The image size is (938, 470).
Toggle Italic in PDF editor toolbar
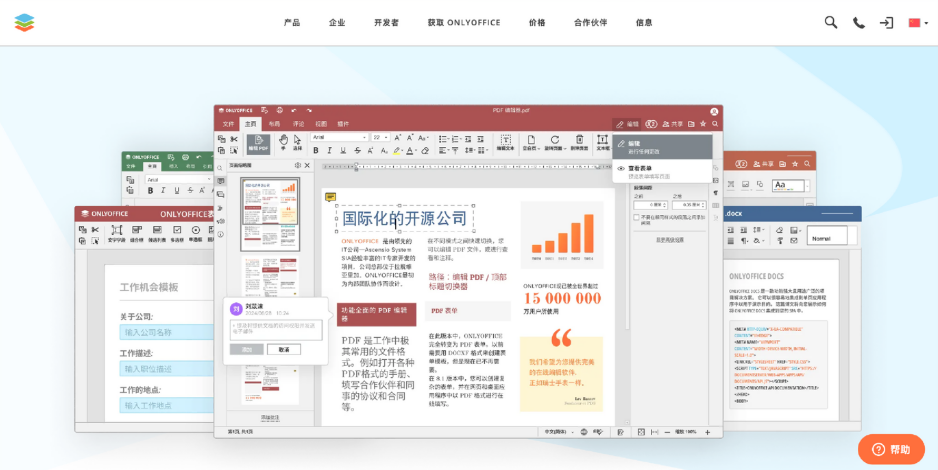330,151
